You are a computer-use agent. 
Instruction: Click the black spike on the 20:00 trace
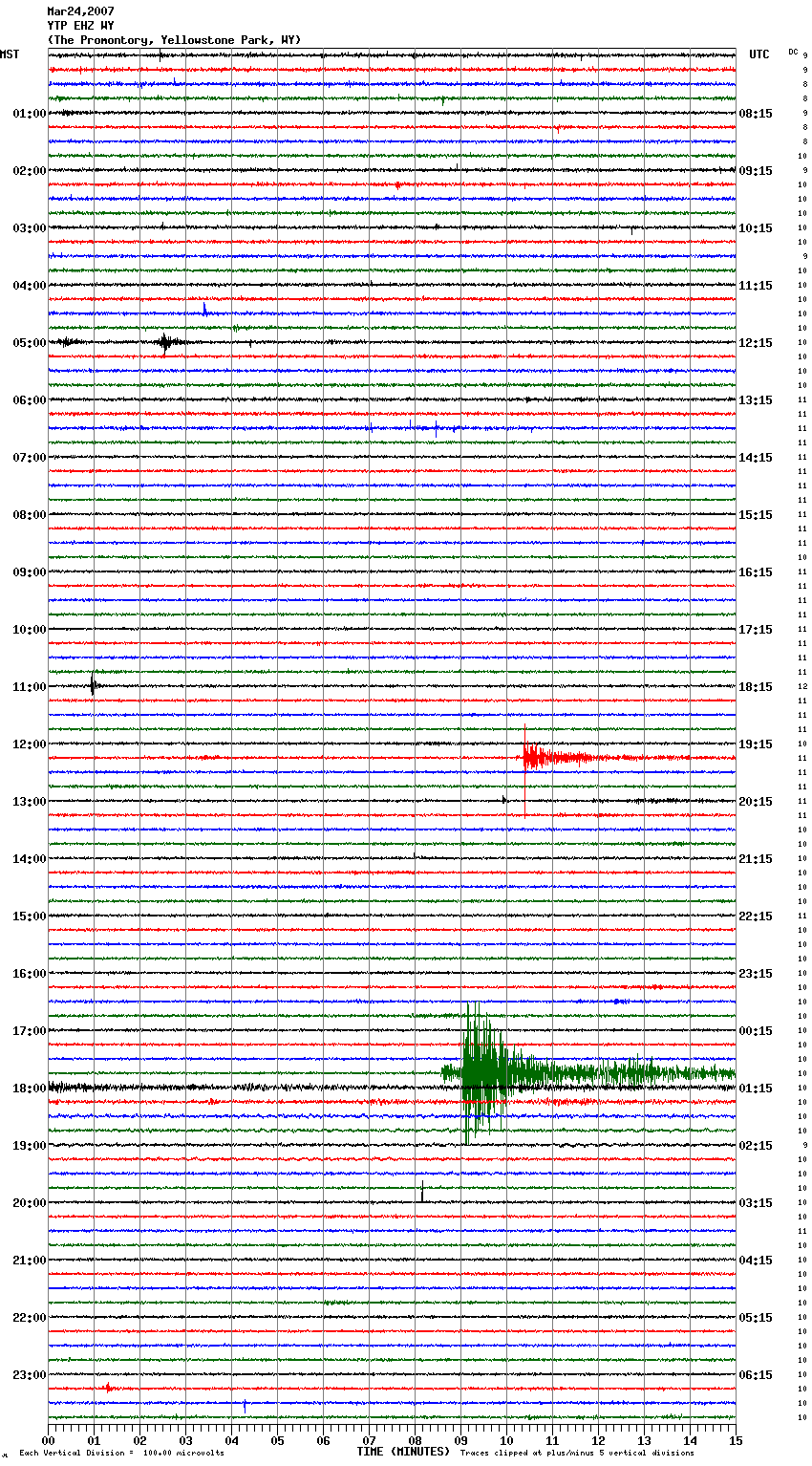pyautogui.click(x=422, y=1192)
